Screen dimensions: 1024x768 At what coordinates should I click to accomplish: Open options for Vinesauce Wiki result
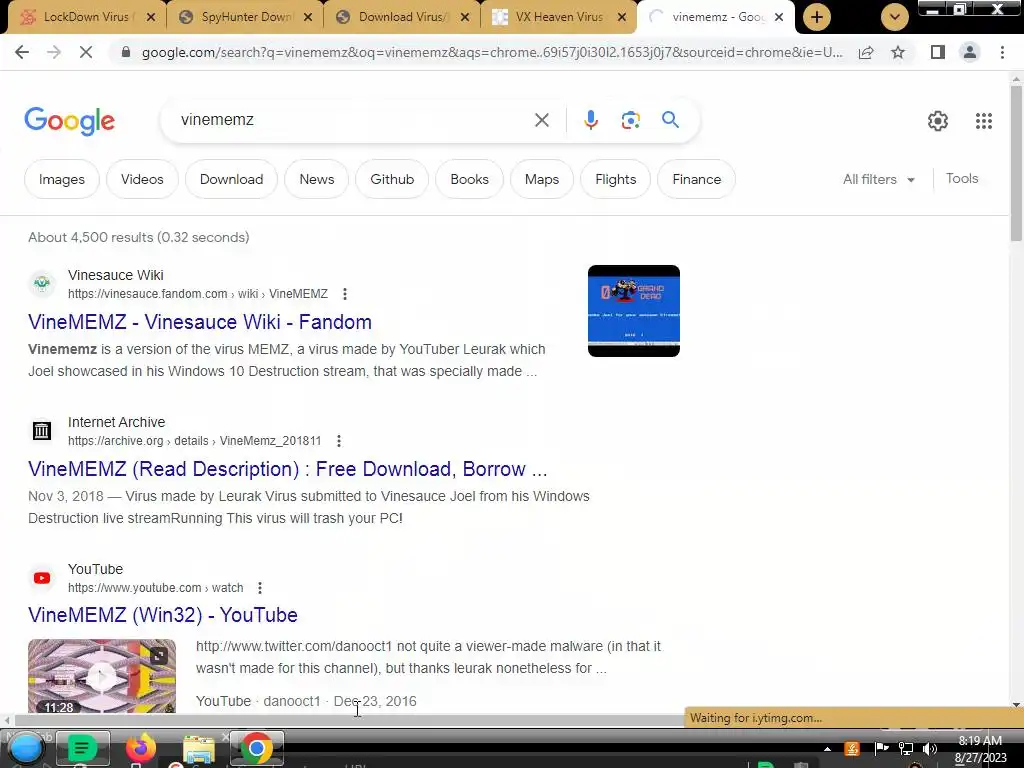click(345, 294)
